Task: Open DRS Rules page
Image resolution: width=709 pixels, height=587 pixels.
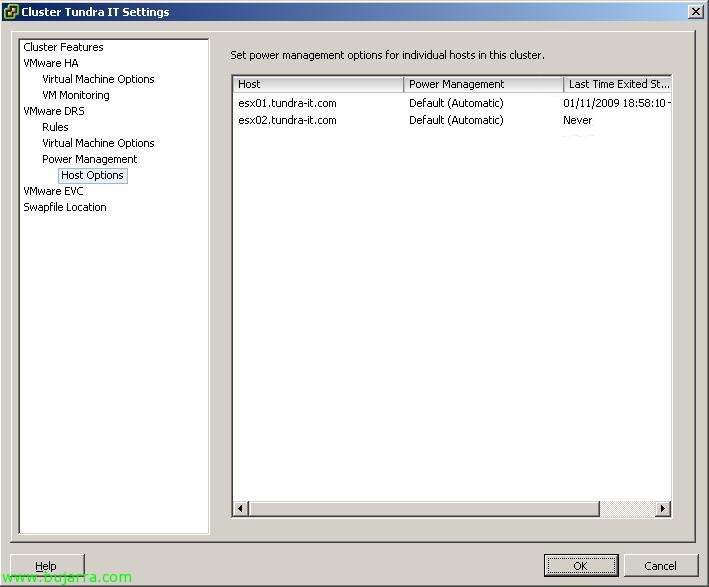Action: pyautogui.click(x=55, y=127)
